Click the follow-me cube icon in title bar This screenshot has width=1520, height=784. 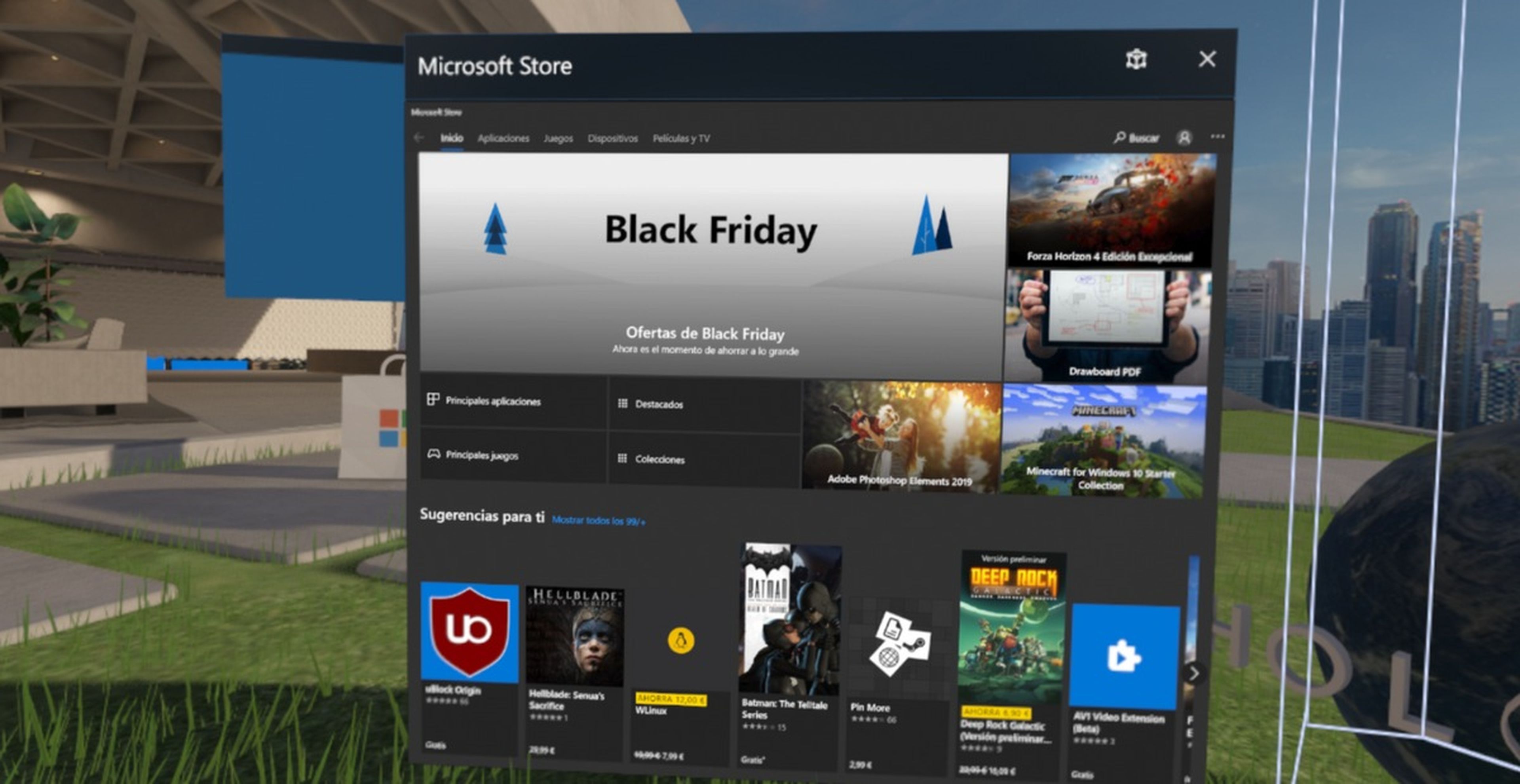coord(1136,60)
